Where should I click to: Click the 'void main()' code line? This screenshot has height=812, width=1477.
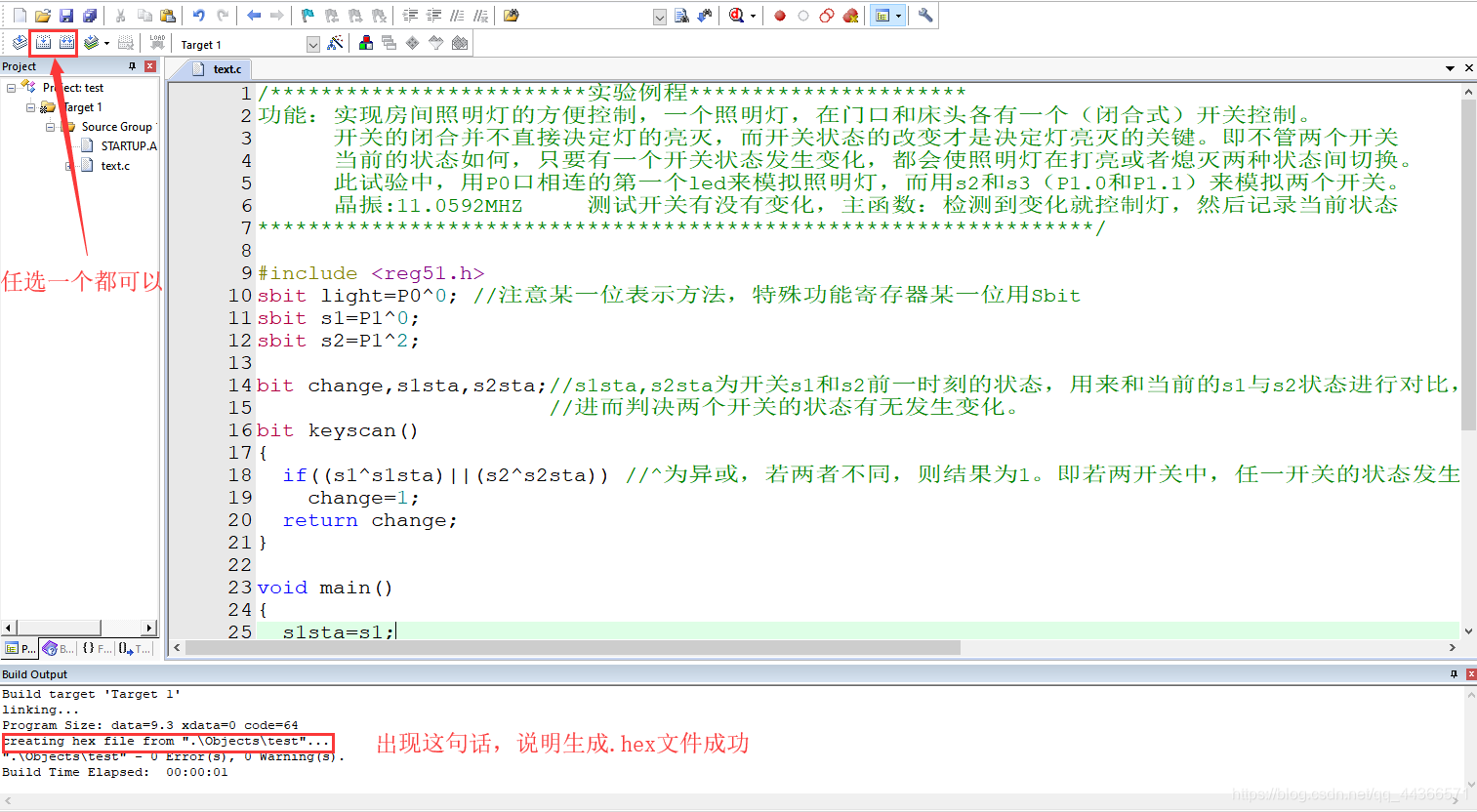(x=325, y=588)
